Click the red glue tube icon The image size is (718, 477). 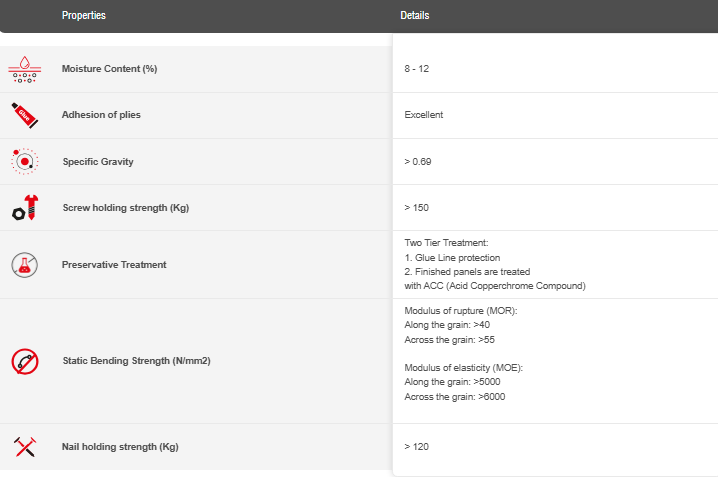tap(24, 114)
